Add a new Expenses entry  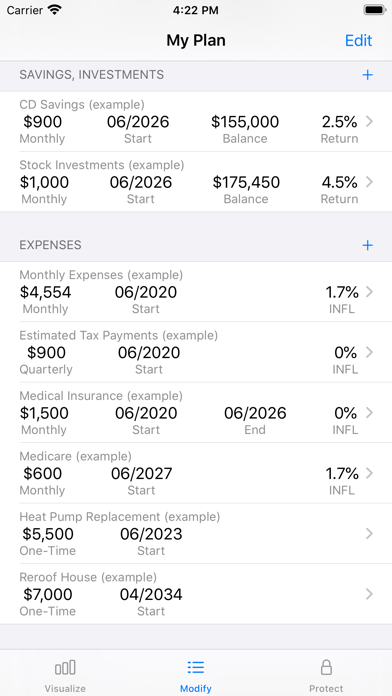[368, 245]
